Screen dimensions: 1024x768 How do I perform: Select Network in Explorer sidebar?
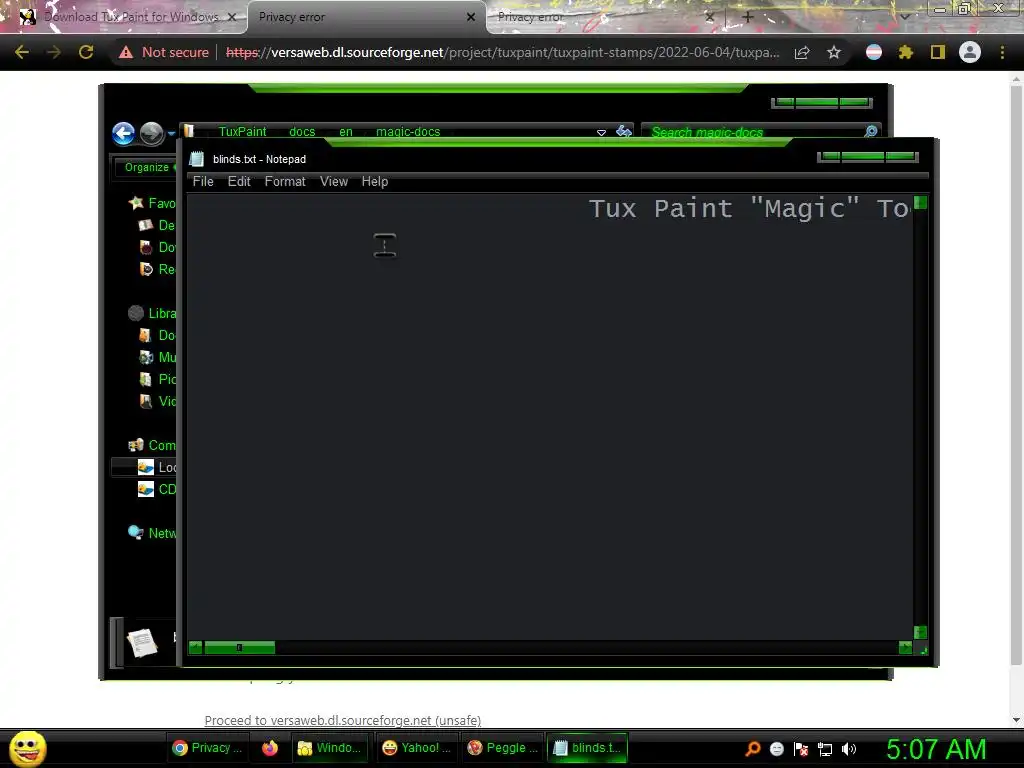(x=153, y=533)
